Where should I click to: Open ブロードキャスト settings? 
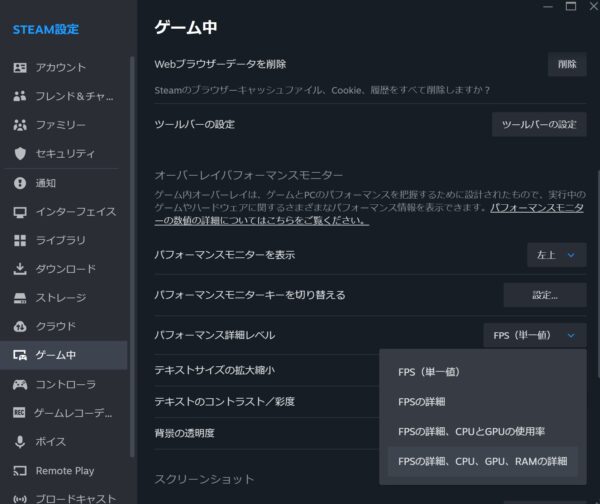pyautogui.click(x=64, y=499)
